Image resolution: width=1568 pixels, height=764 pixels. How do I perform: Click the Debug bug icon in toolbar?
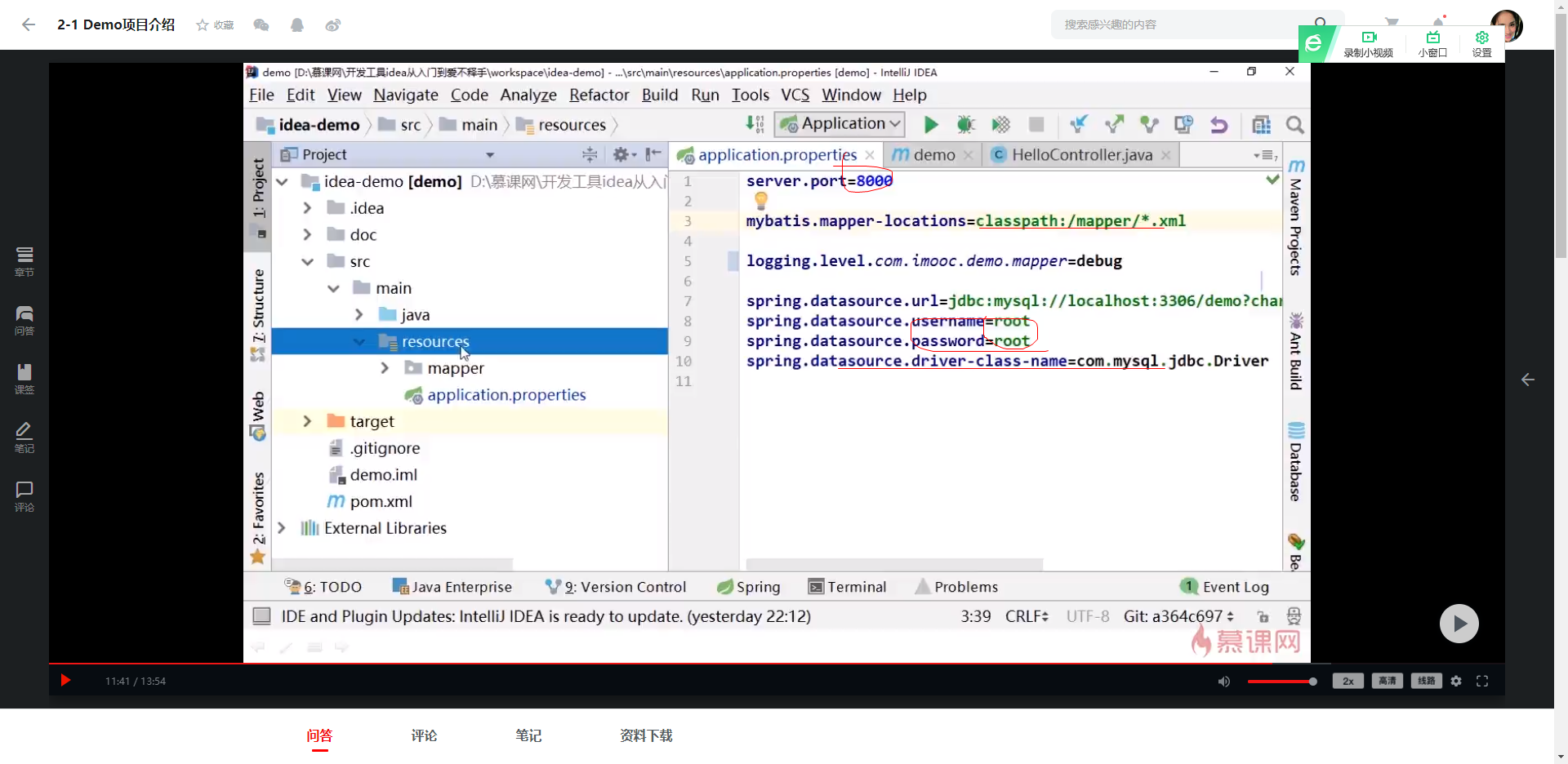click(965, 125)
